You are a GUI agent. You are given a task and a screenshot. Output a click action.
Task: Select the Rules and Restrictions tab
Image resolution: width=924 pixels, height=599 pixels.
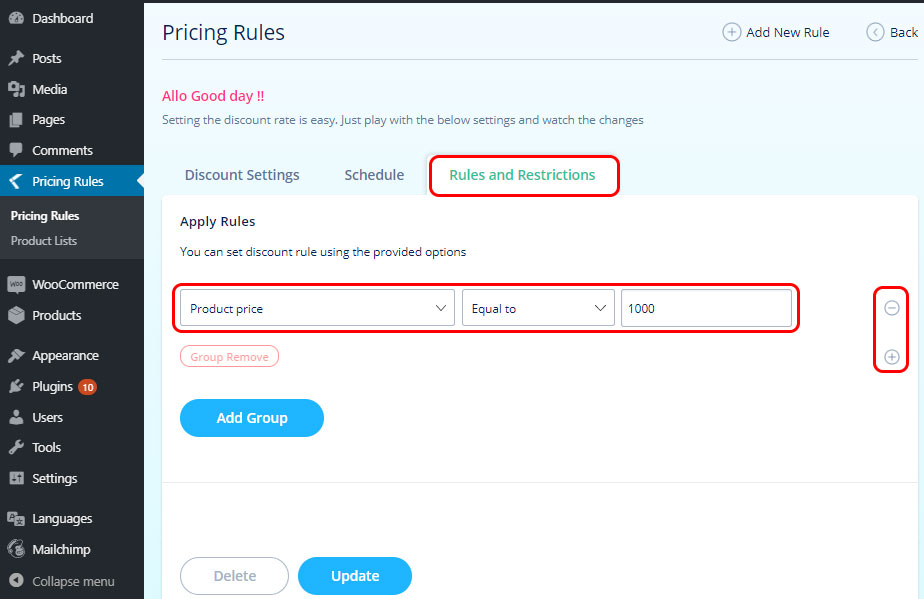[x=522, y=175]
